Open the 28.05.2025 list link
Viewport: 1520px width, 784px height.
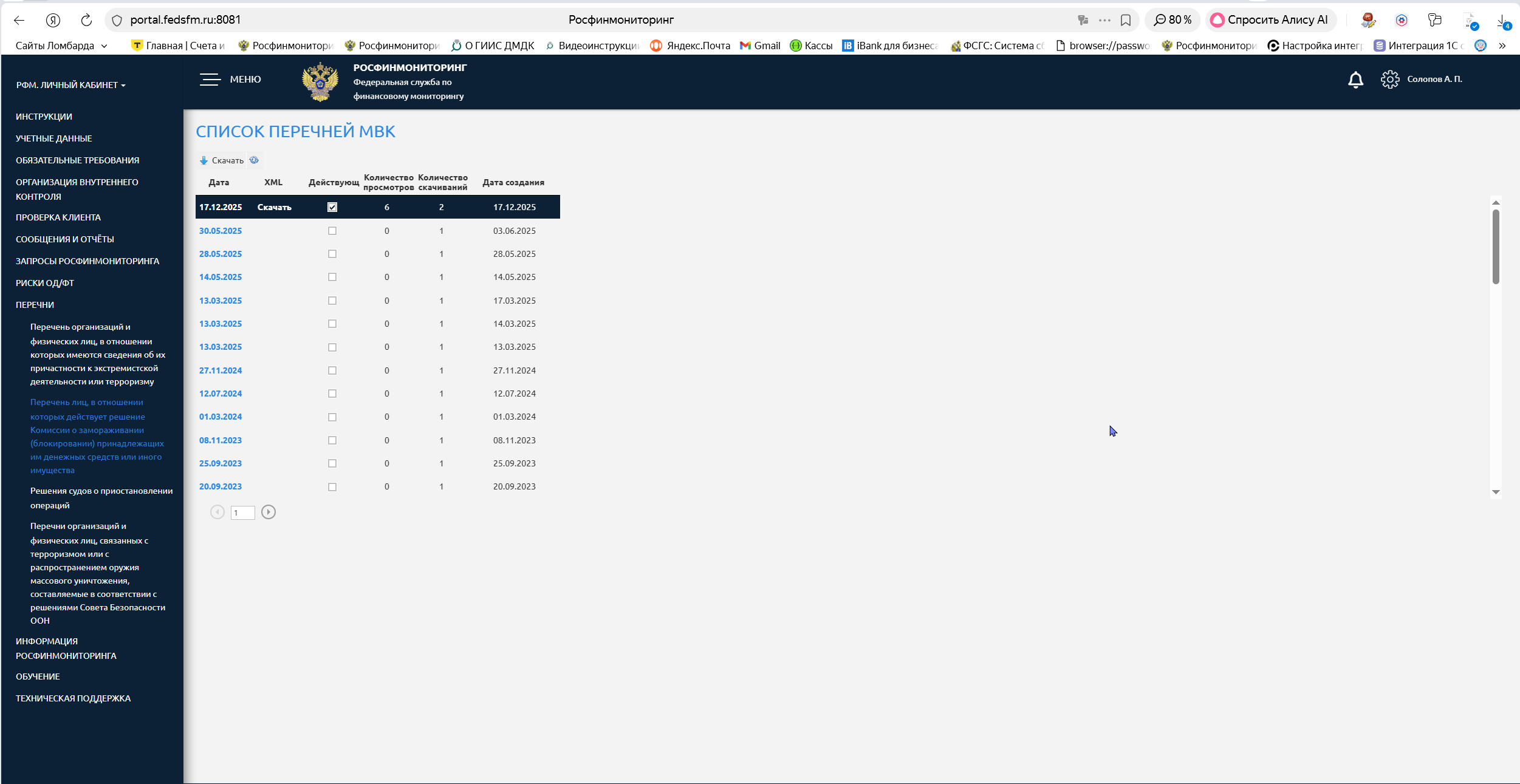click(x=221, y=254)
